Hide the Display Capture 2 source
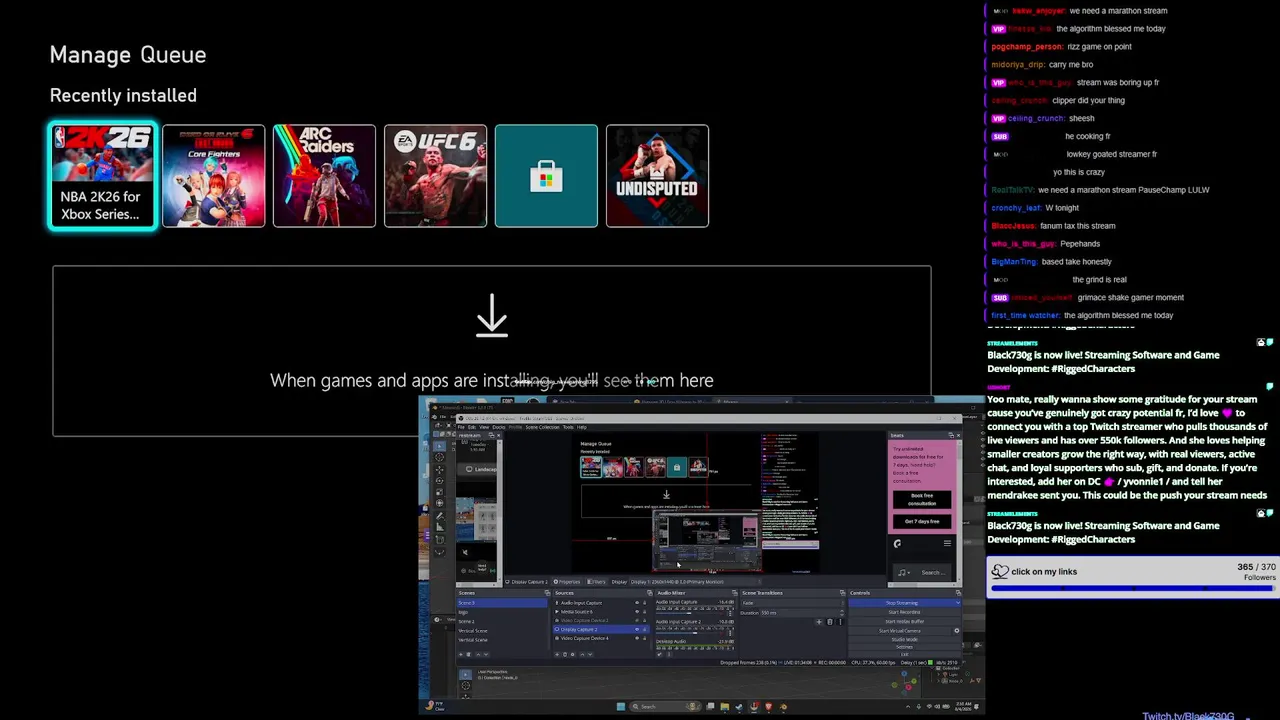This screenshot has width=1280, height=720. (637, 630)
